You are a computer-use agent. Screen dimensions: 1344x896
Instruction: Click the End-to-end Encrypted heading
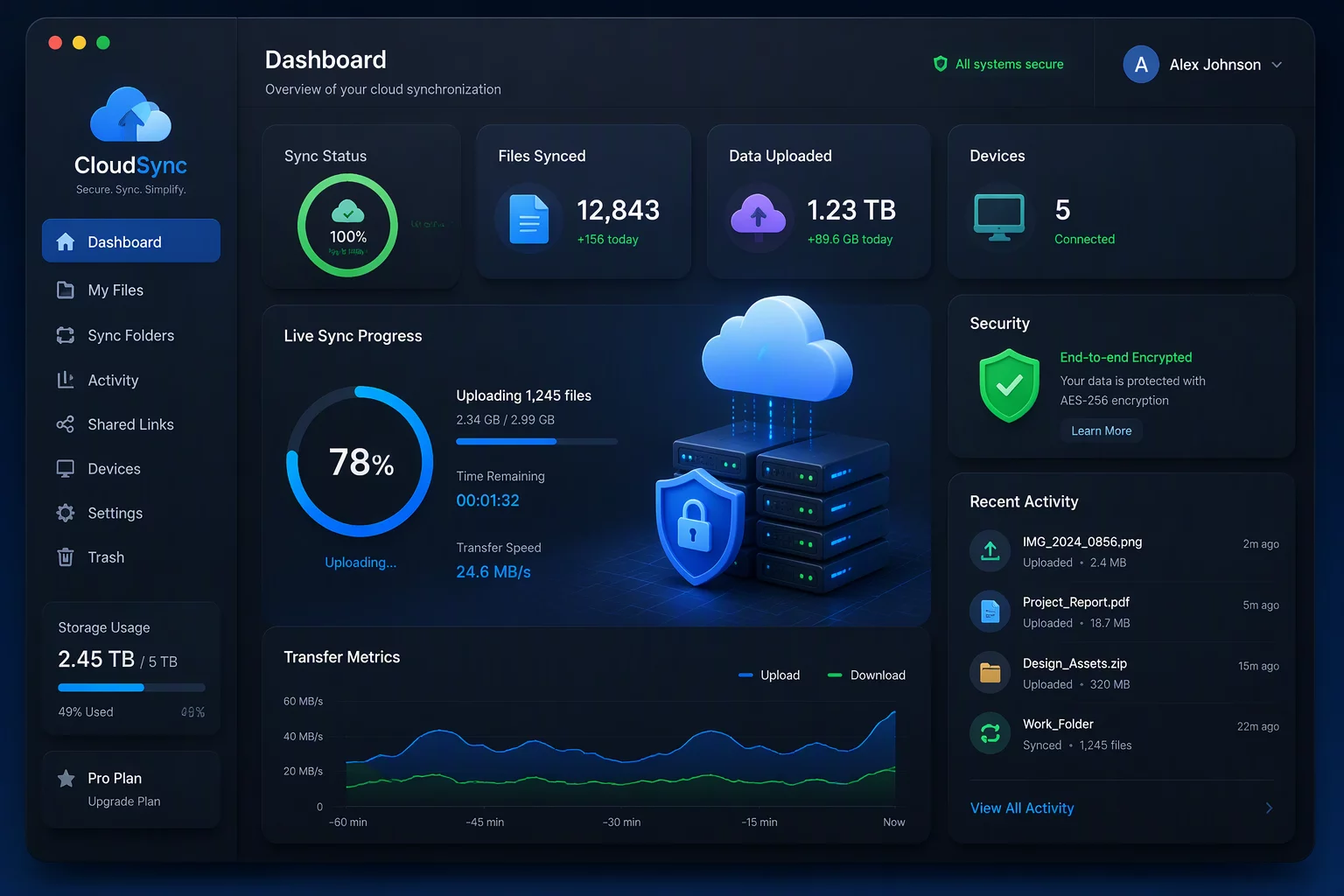(x=1126, y=357)
